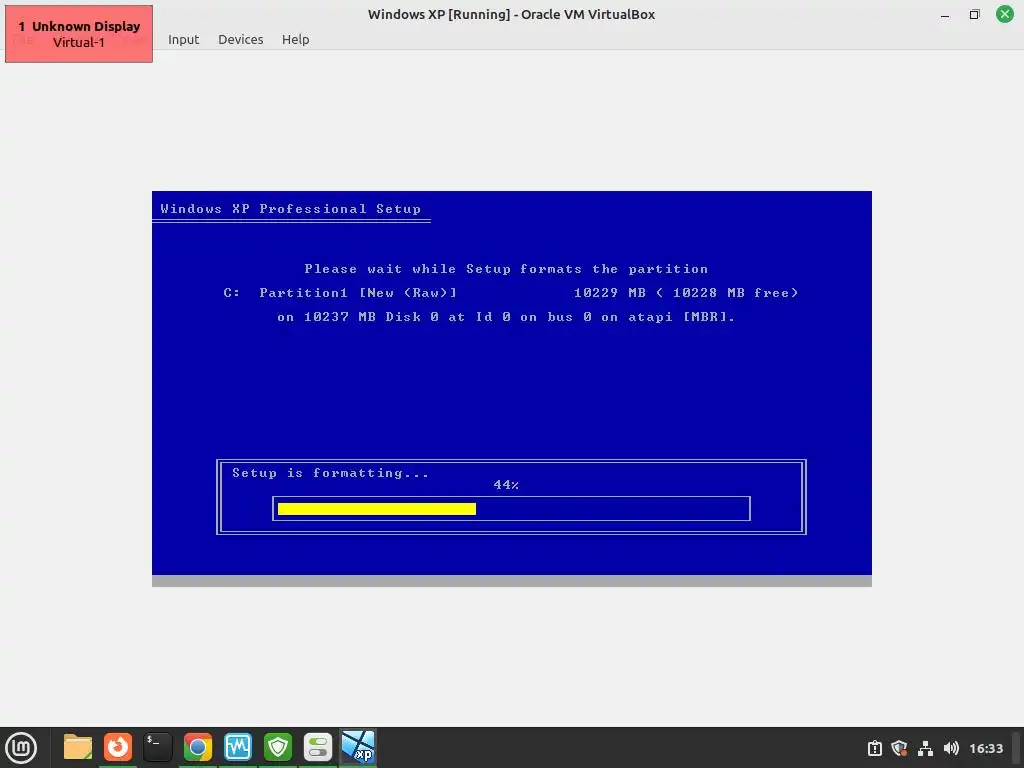Click the clipboard tray icon
1024x768 pixels.
(874, 748)
